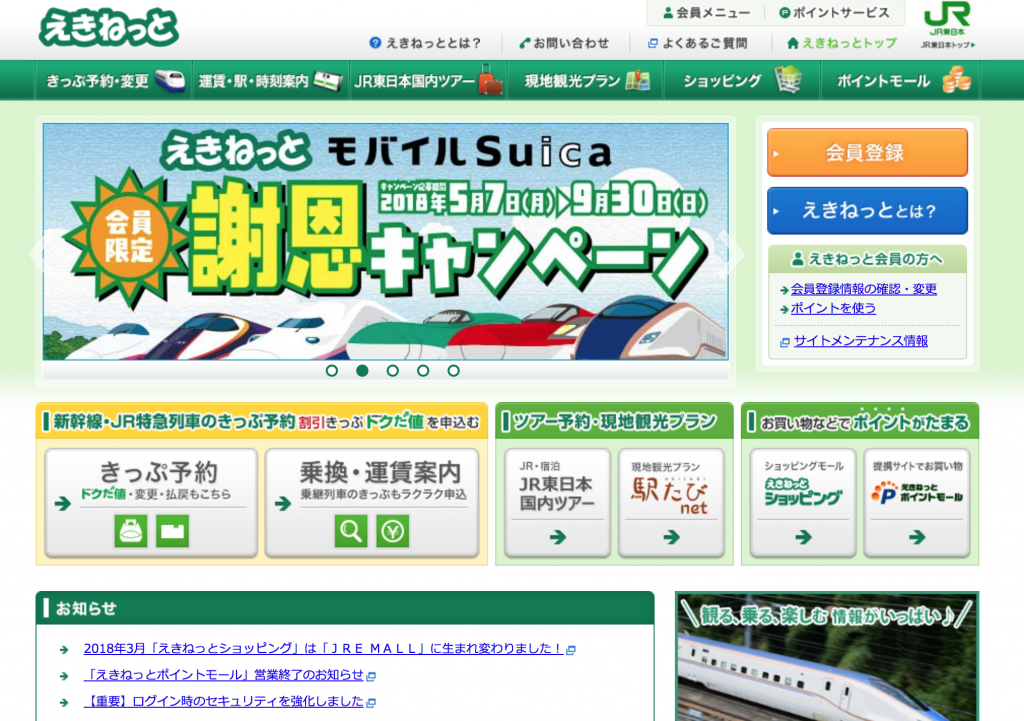Click the きっぷ予約 panel title
1024x721 pixels.
(158, 472)
